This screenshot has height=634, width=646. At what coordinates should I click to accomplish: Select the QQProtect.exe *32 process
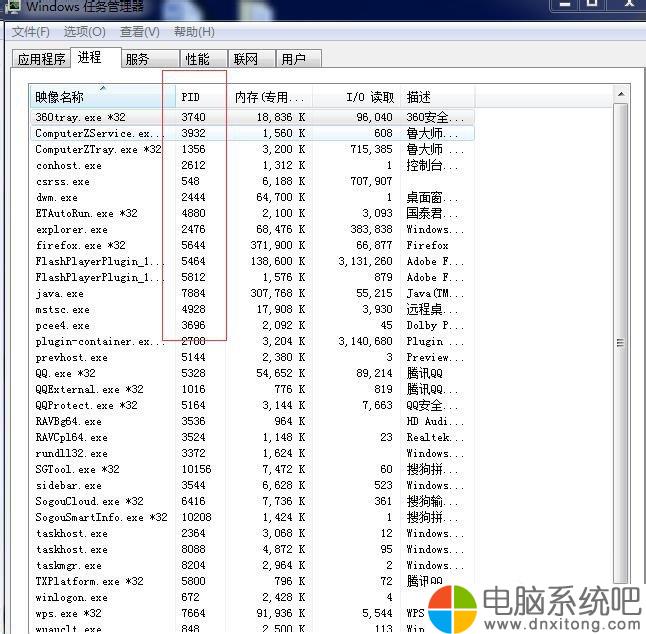coord(252,405)
